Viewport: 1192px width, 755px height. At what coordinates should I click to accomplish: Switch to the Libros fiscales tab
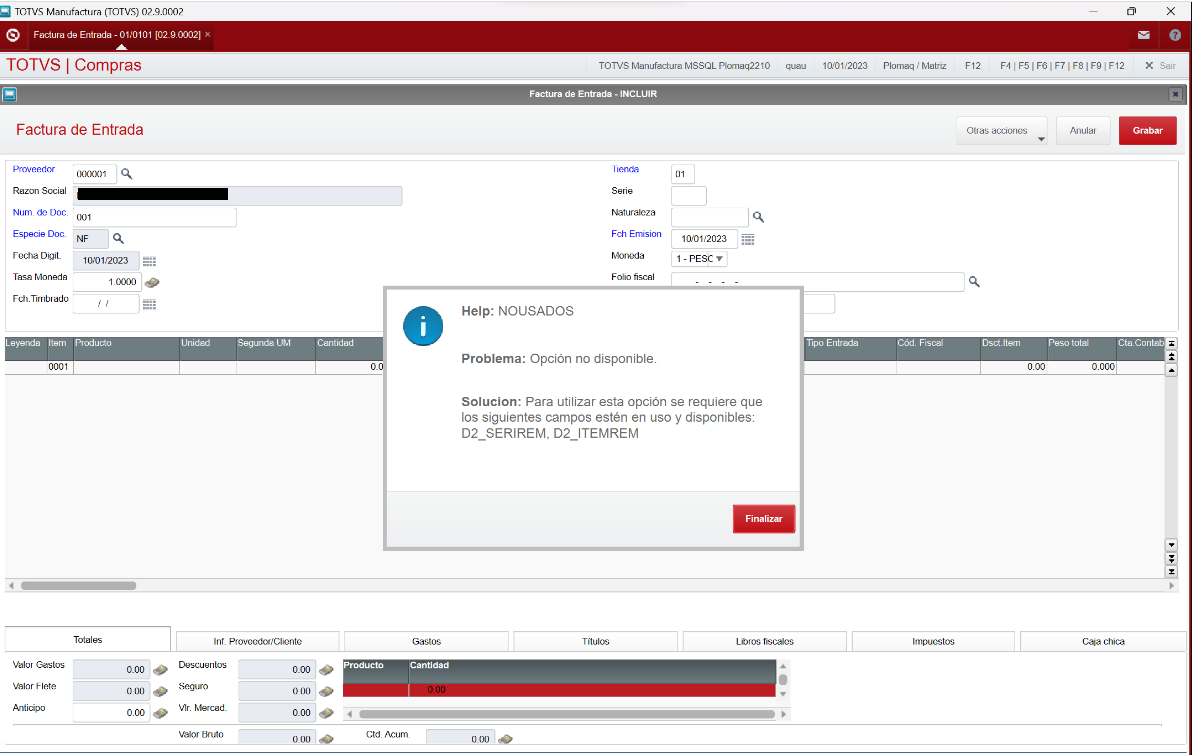tap(765, 641)
